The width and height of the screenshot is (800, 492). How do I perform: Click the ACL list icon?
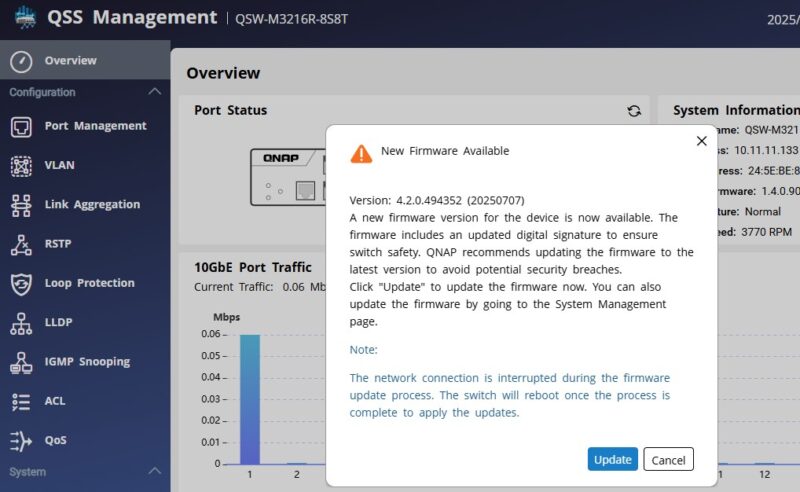pos(21,402)
